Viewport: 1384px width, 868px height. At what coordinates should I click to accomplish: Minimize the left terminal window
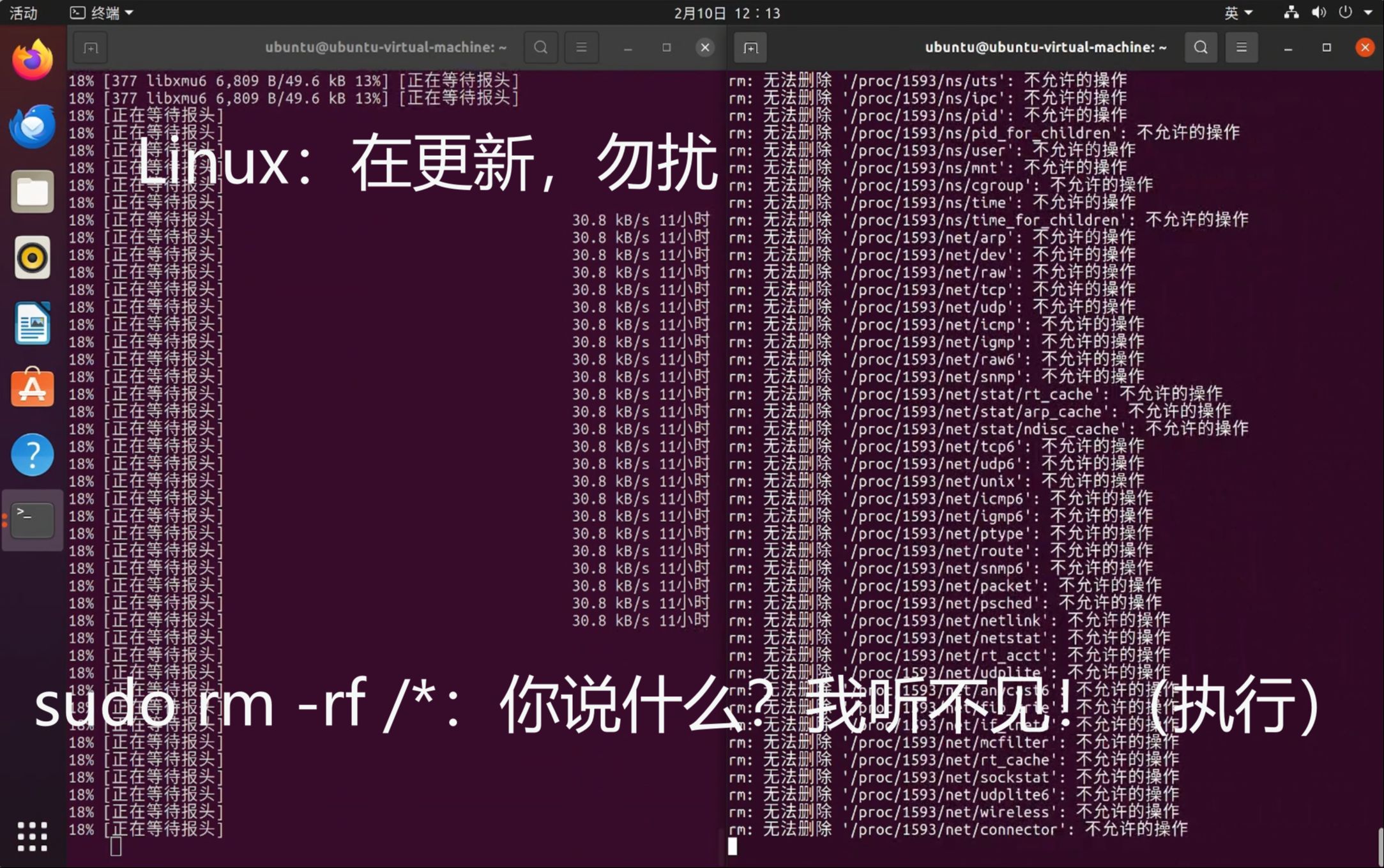click(628, 48)
